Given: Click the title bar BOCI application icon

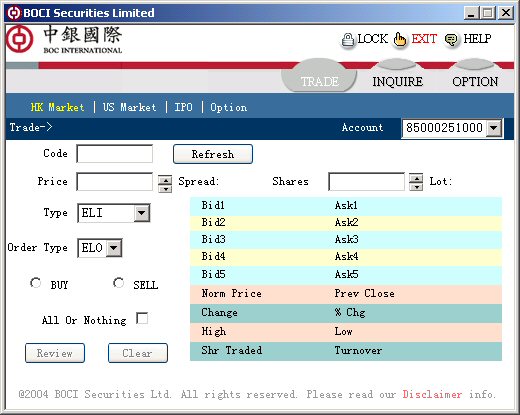Looking at the screenshot, I should 14,13.
